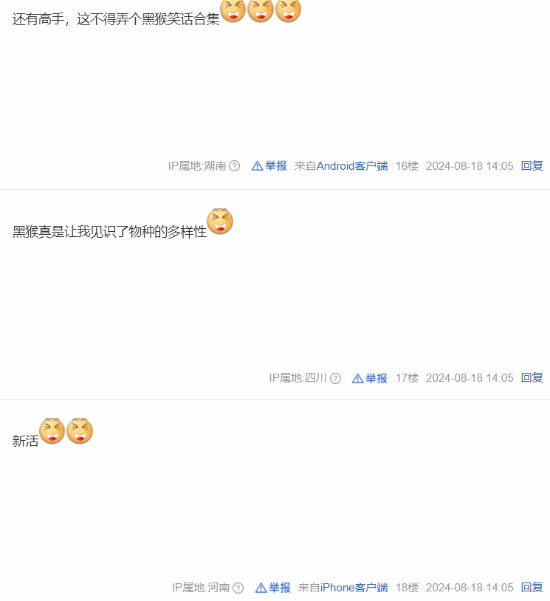Open the Android客户端 link
The width and height of the screenshot is (550, 601).
pos(352,166)
